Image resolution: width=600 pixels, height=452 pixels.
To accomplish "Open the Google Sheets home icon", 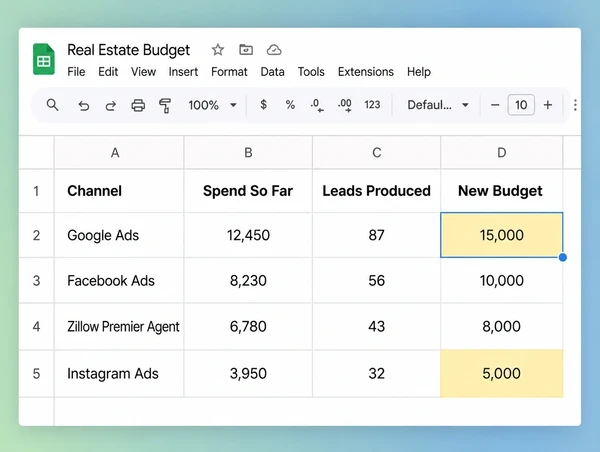I will (x=44, y=59).
